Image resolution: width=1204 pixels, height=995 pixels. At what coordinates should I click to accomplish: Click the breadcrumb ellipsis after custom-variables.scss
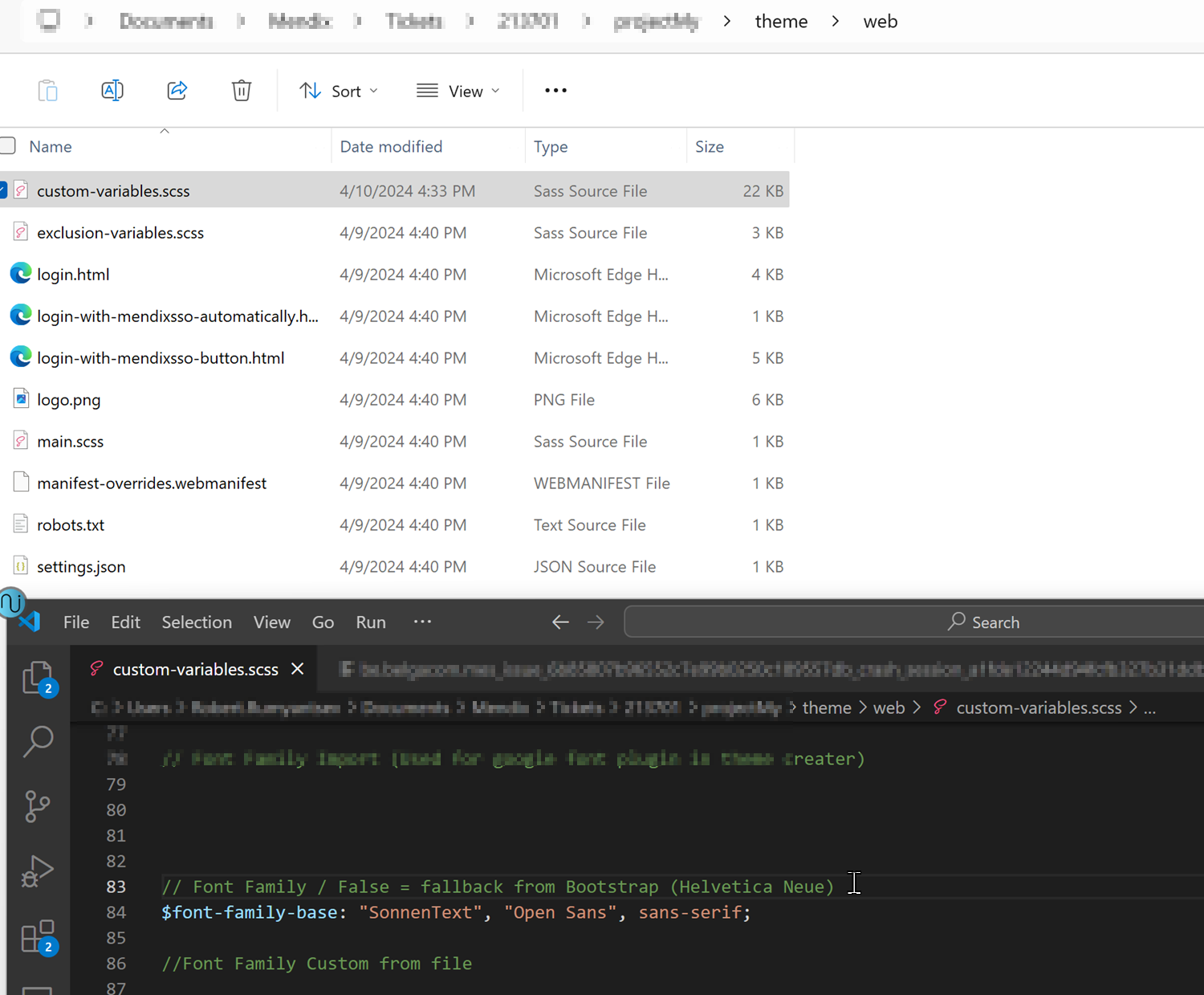pos(1149,708)
